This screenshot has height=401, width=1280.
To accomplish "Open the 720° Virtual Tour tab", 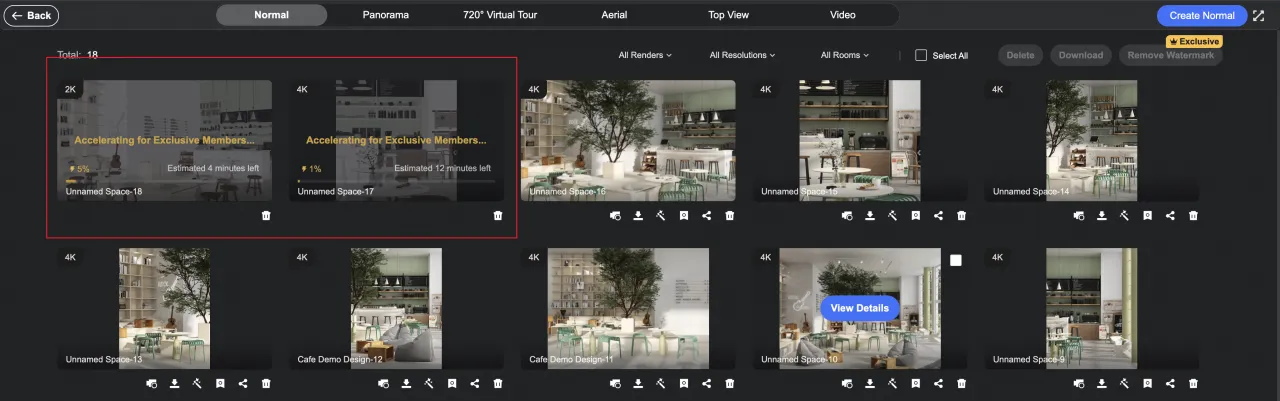I will click(x=498, y=15).
